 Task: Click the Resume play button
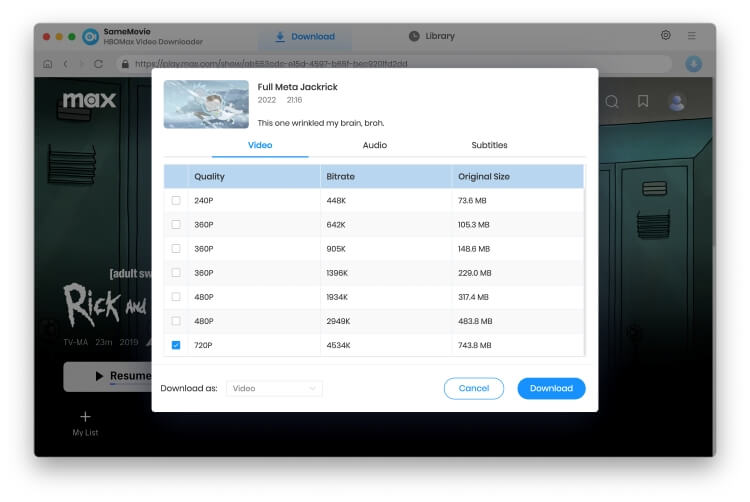point(108,376)
